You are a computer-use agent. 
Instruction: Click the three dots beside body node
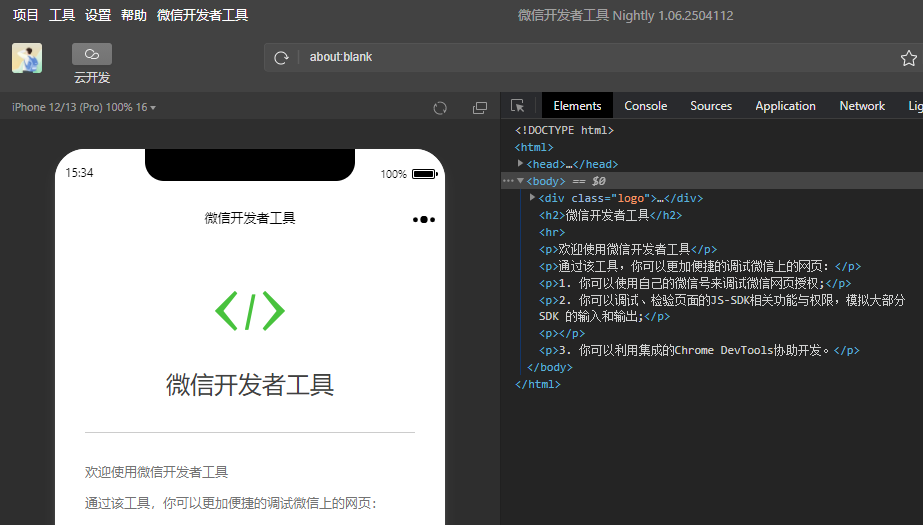point(507,181)
